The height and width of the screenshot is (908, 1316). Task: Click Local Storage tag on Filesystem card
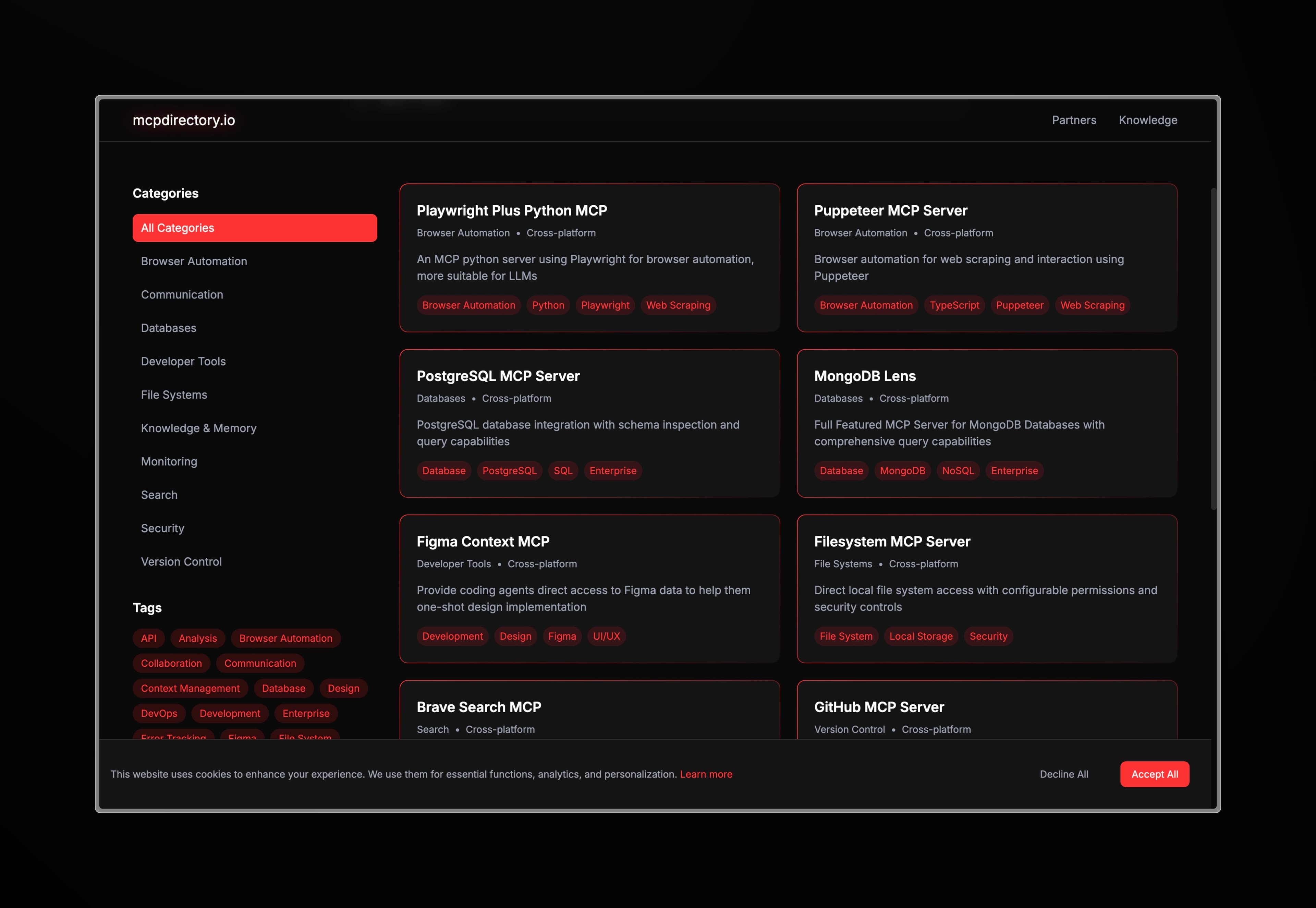click(921, 637)
